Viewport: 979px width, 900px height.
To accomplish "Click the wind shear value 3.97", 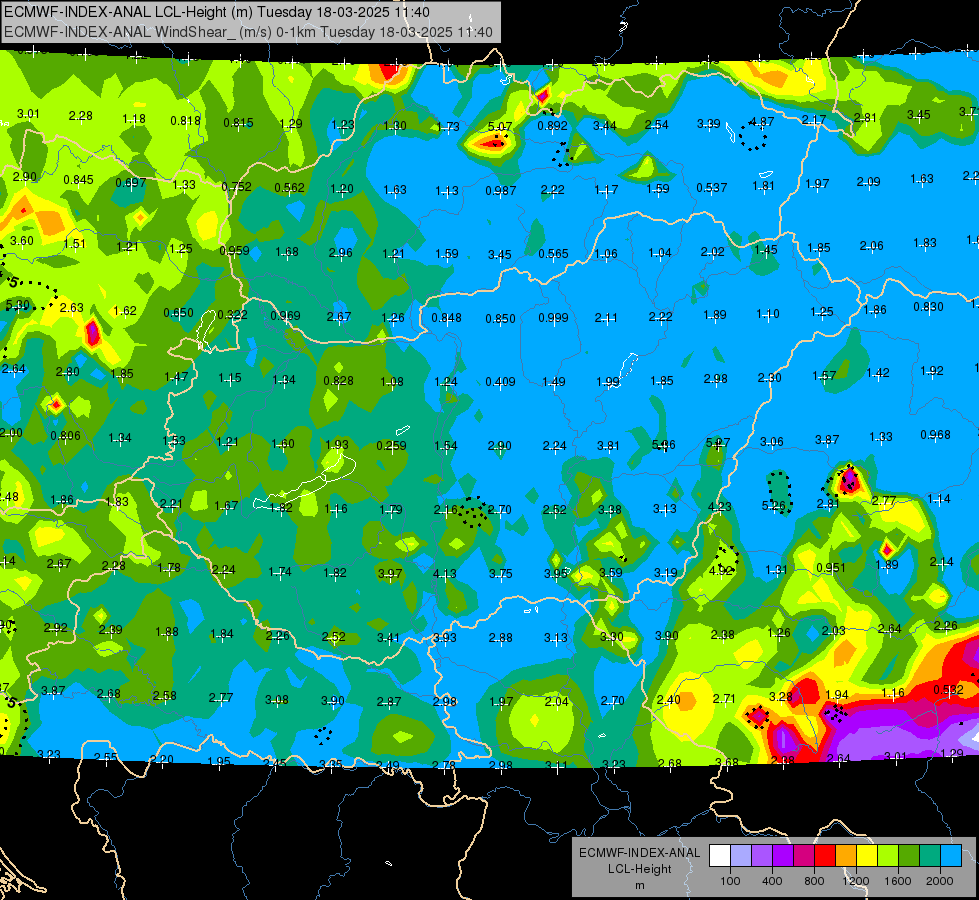I will click(x=390, y=573).
